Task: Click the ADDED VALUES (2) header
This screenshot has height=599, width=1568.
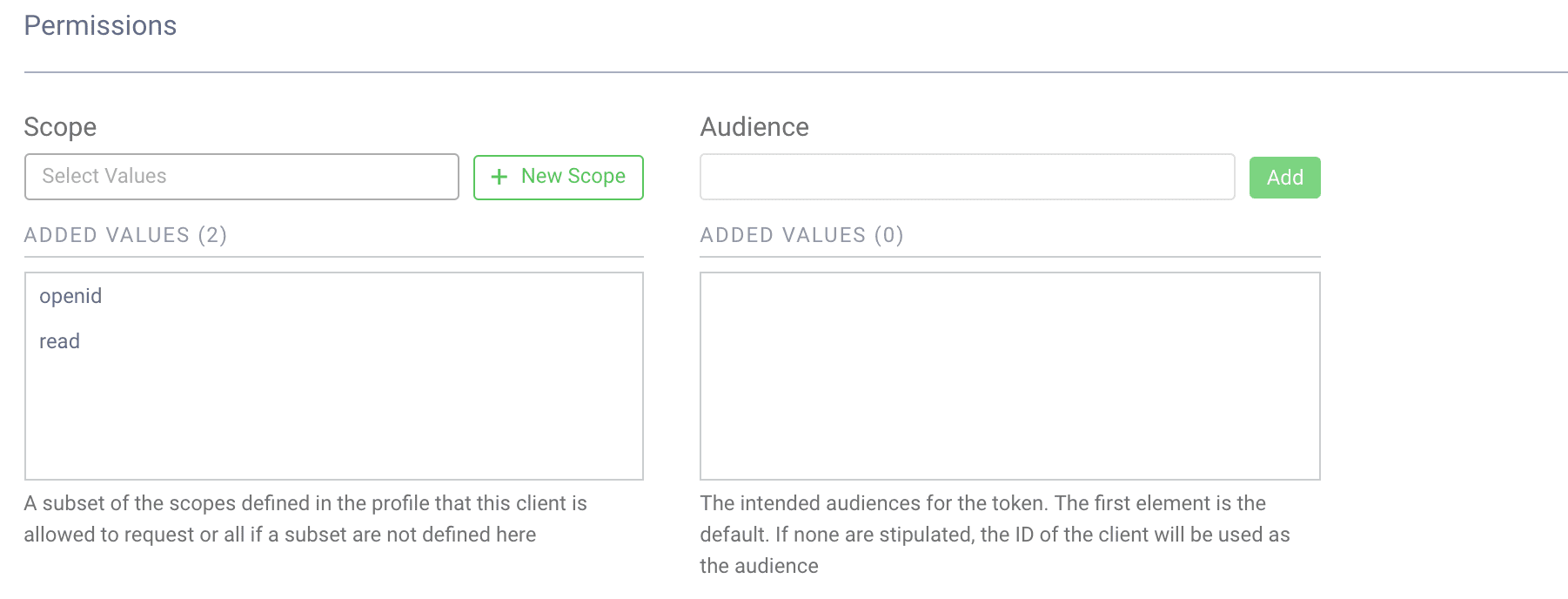Action: tap(125, 235)
